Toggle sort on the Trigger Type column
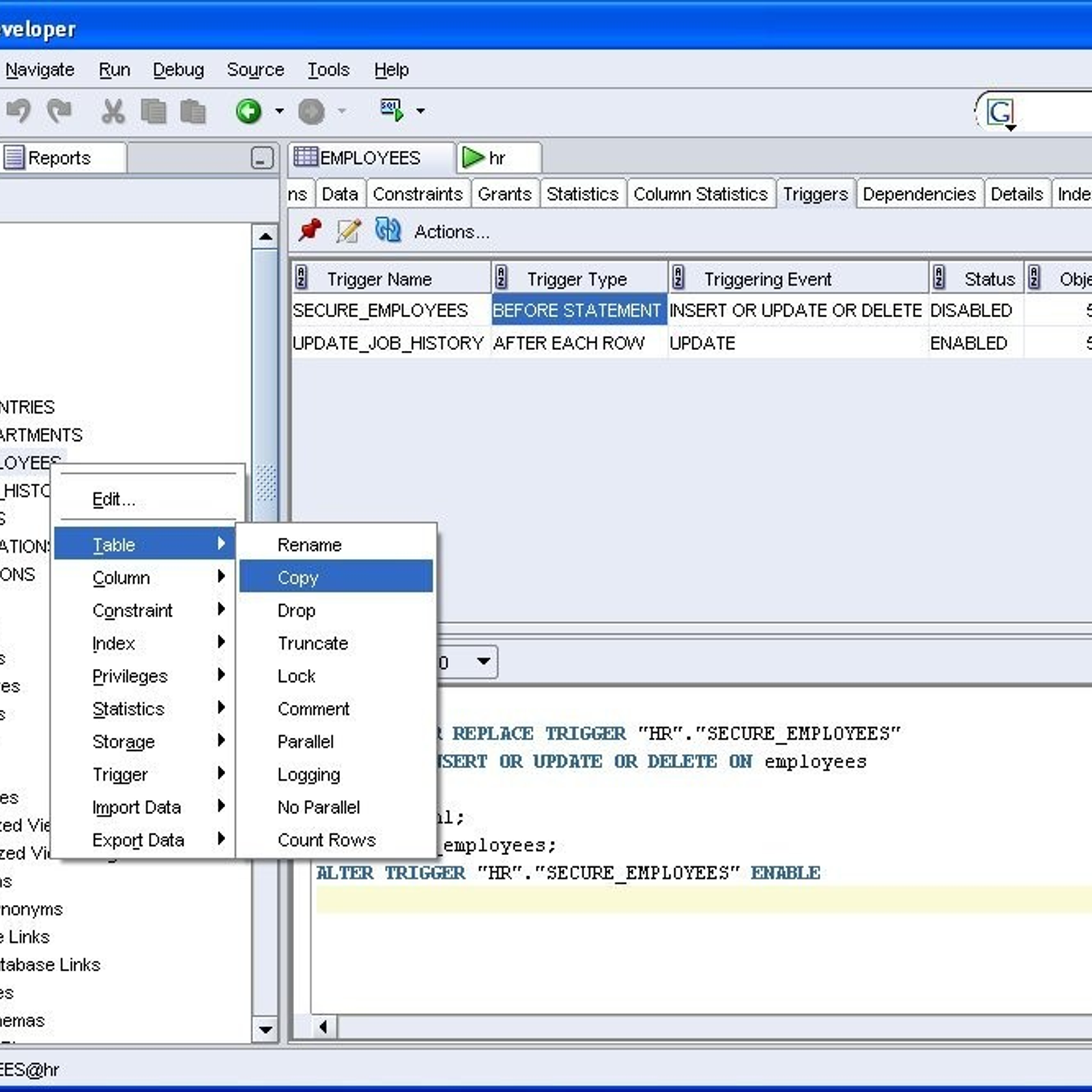Image resolution: width=1092 pixels, height=1092 pixels. (577, 278)
